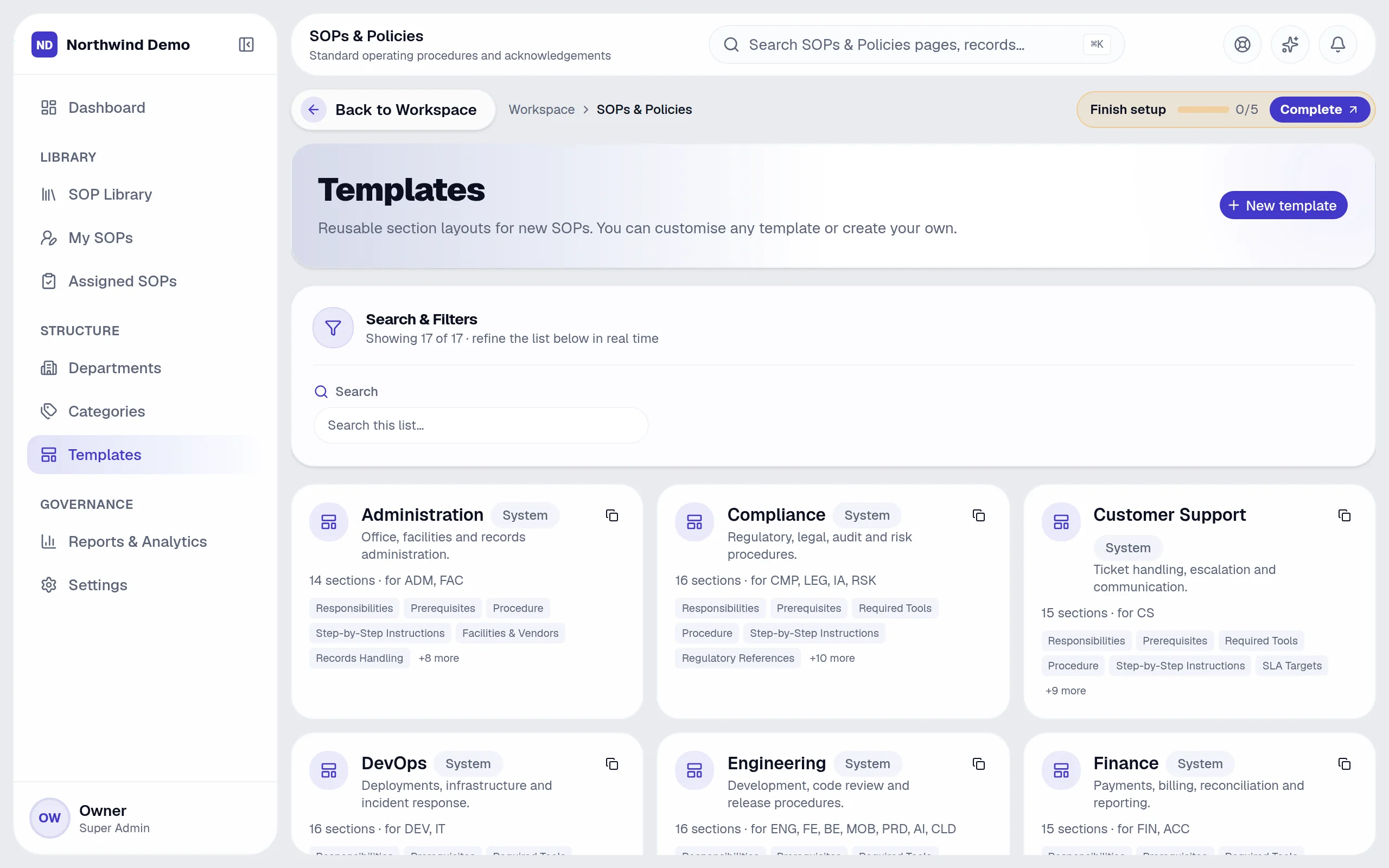The width and height of the screenshot is (1389, 868).
Task: Click SLA Targets tag
Action: click(x=1291, y=666)
